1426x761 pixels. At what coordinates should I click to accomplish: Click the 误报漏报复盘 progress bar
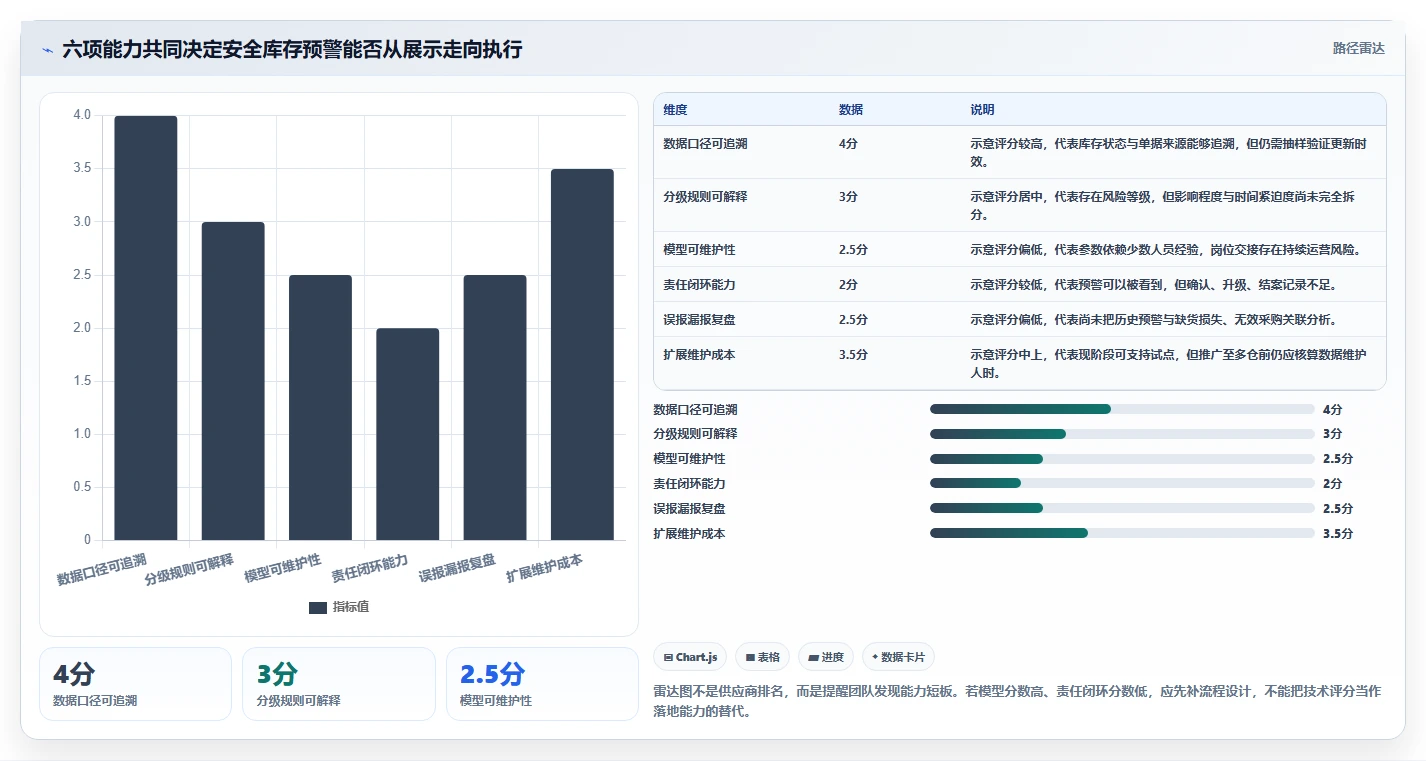coord(1122,508)
